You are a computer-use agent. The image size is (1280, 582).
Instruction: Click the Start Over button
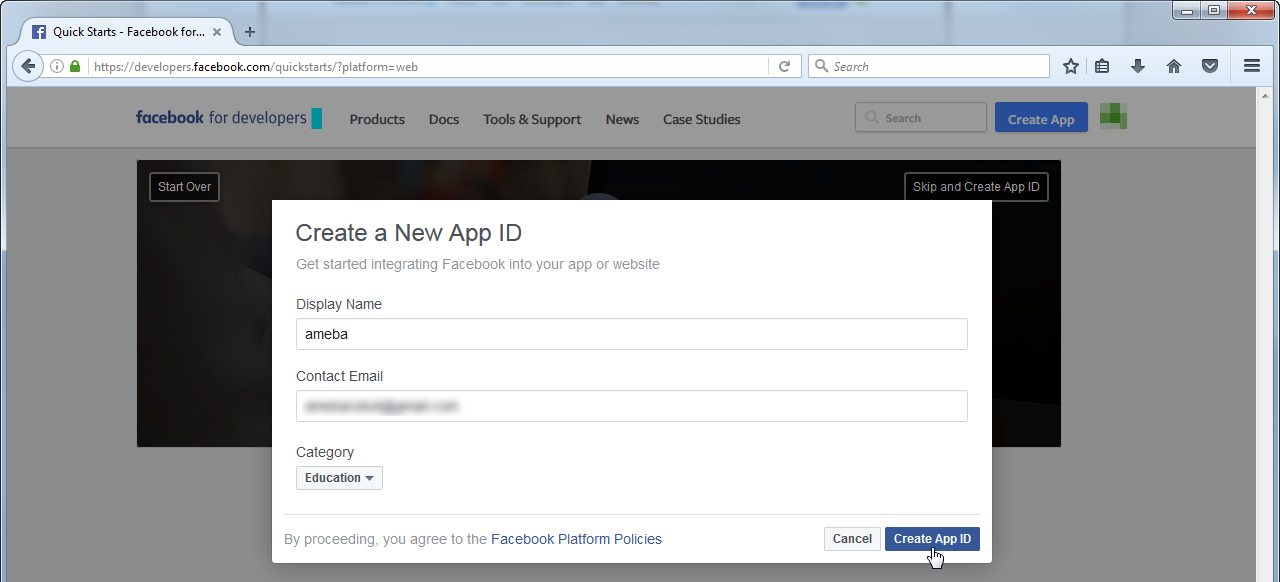click(x=184, y=187)
